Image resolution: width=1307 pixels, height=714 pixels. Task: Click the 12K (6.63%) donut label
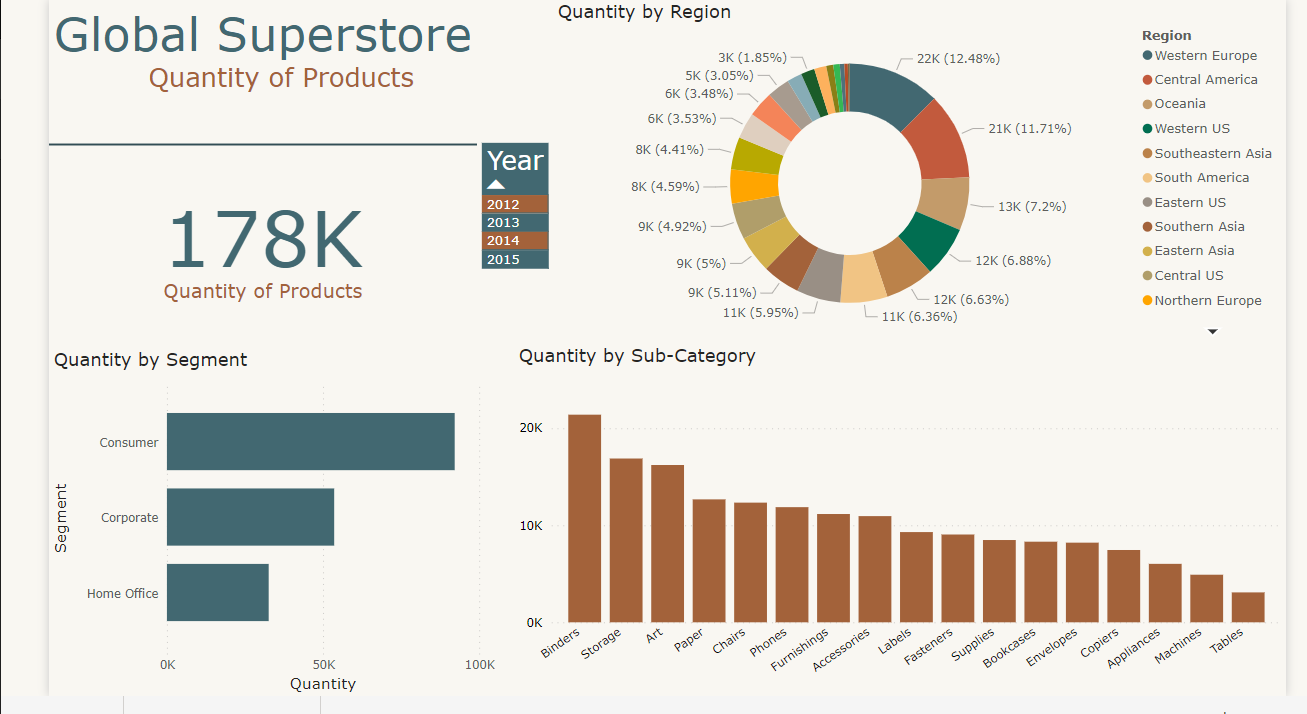970,299
